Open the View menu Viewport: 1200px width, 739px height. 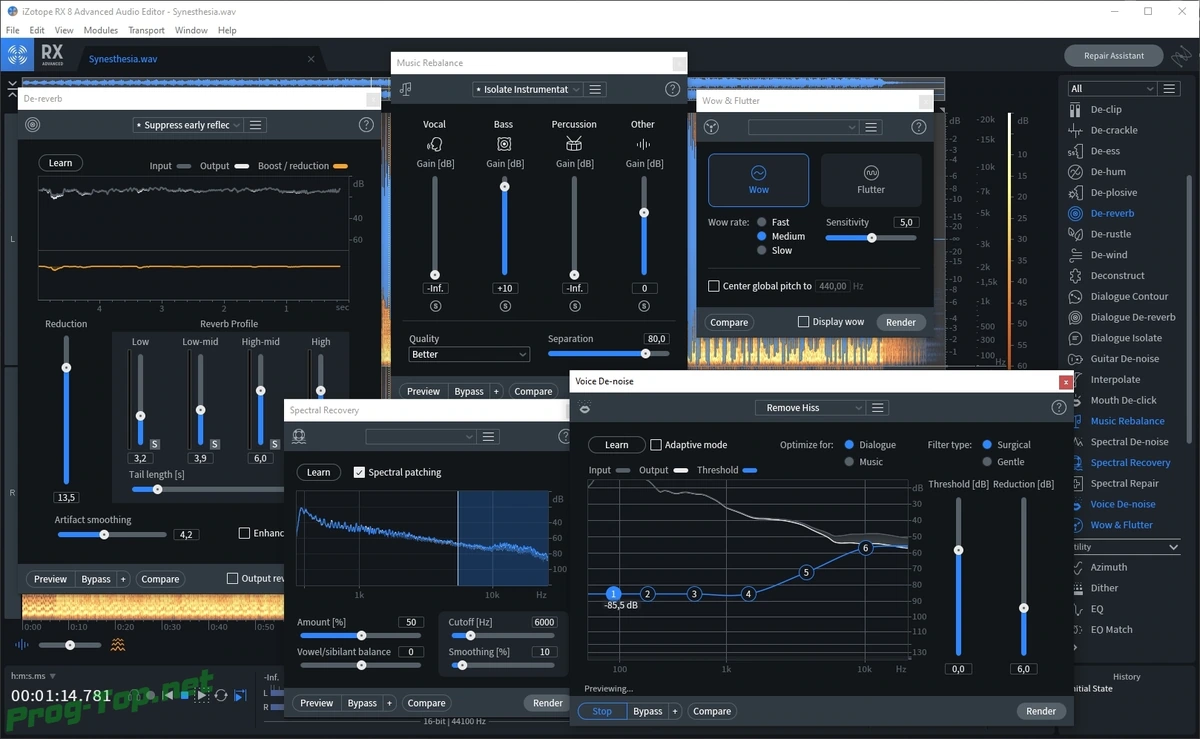coord(64,30)
